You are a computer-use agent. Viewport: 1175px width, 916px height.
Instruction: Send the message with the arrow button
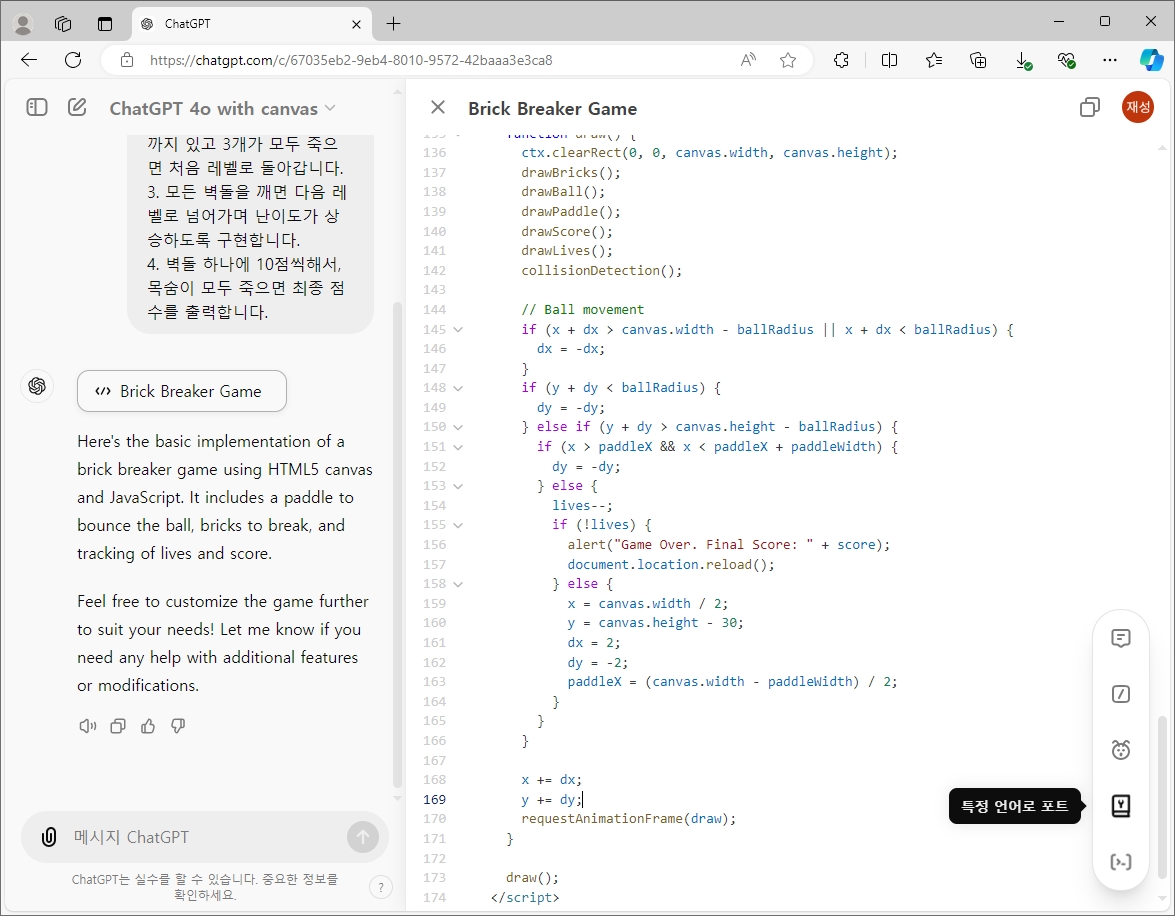tap(363, 837)
